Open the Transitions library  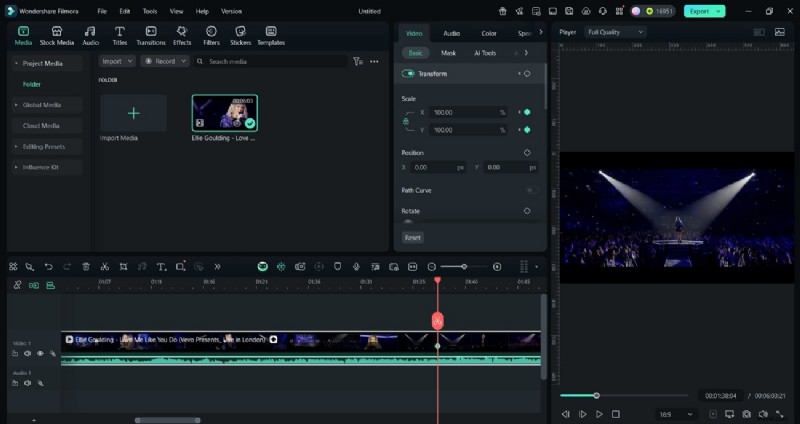[x=151, y=35]
